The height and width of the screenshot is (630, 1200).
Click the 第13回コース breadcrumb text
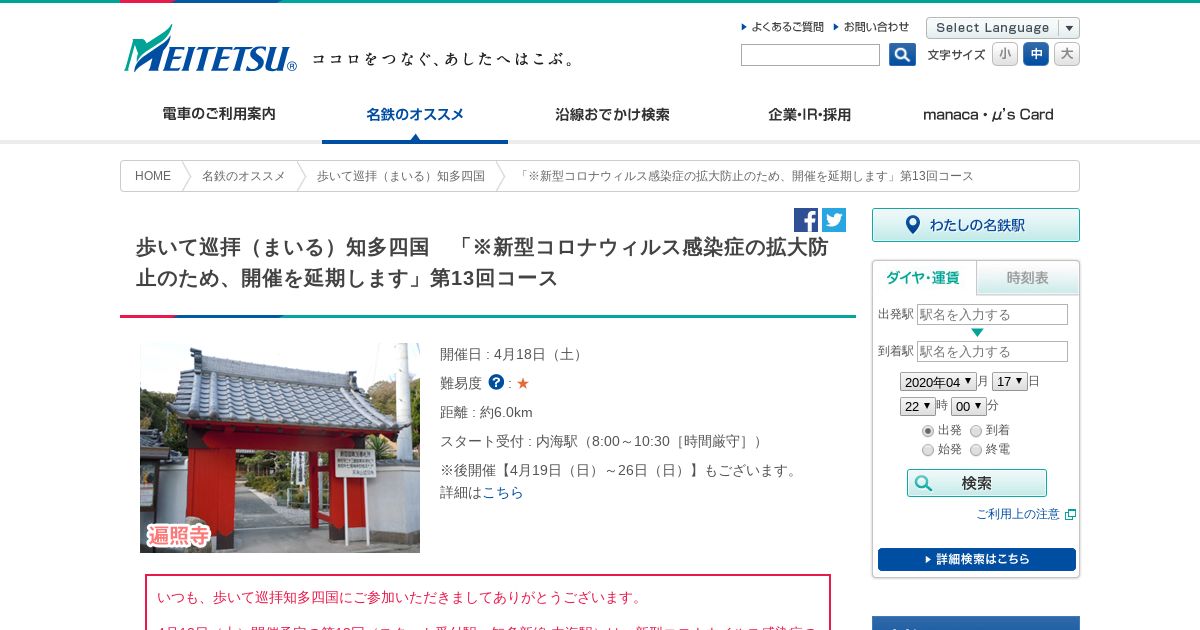[x=936, y=176]
